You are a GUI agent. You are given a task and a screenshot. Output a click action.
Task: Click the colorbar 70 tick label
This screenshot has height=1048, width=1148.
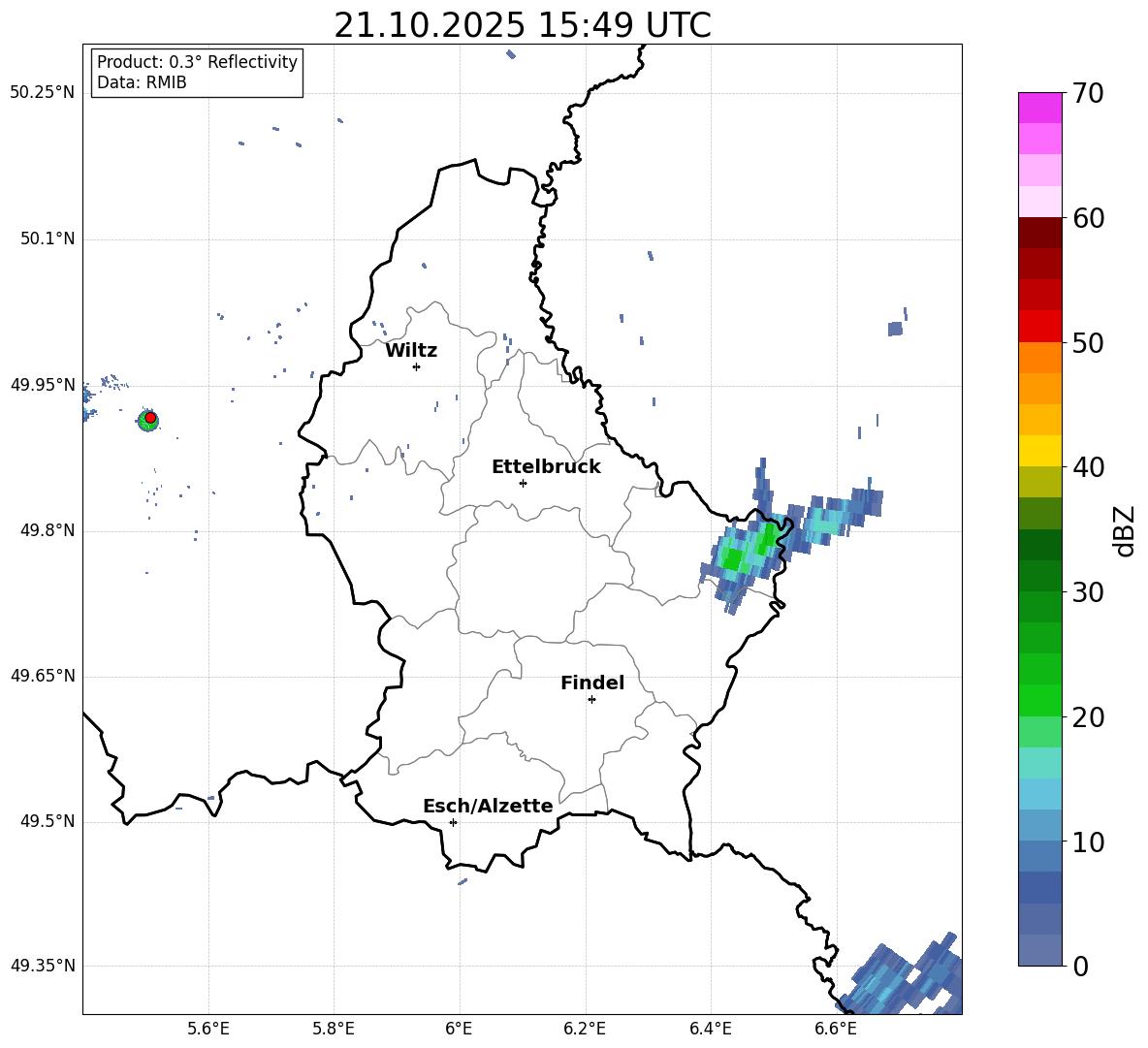tap(1088, 94)
